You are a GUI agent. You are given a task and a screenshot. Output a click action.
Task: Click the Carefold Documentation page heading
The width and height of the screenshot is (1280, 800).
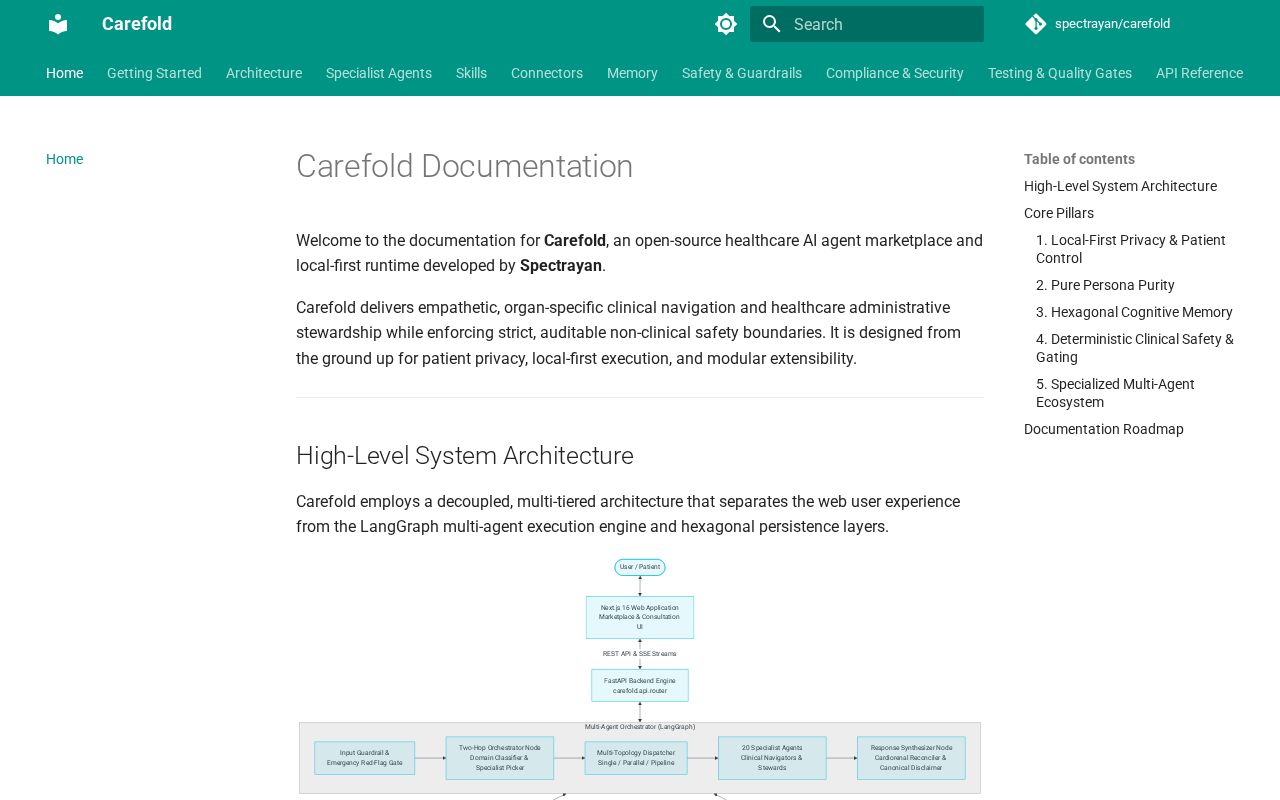[464, 166]
